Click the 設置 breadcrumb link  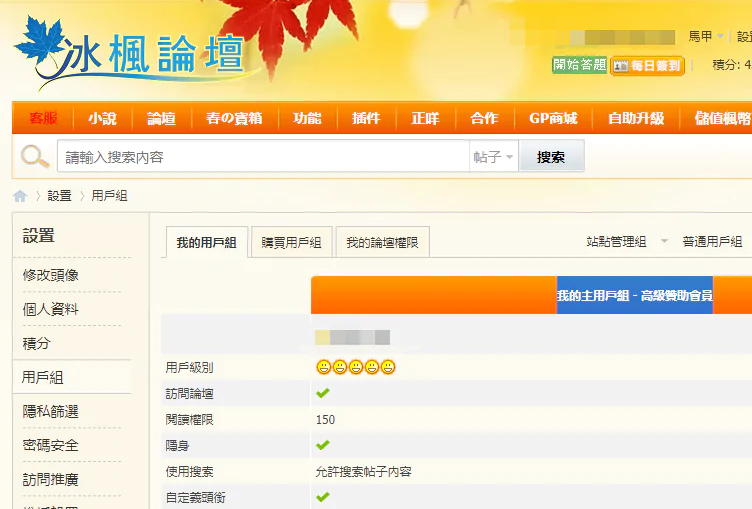click(x=59, y=196)
